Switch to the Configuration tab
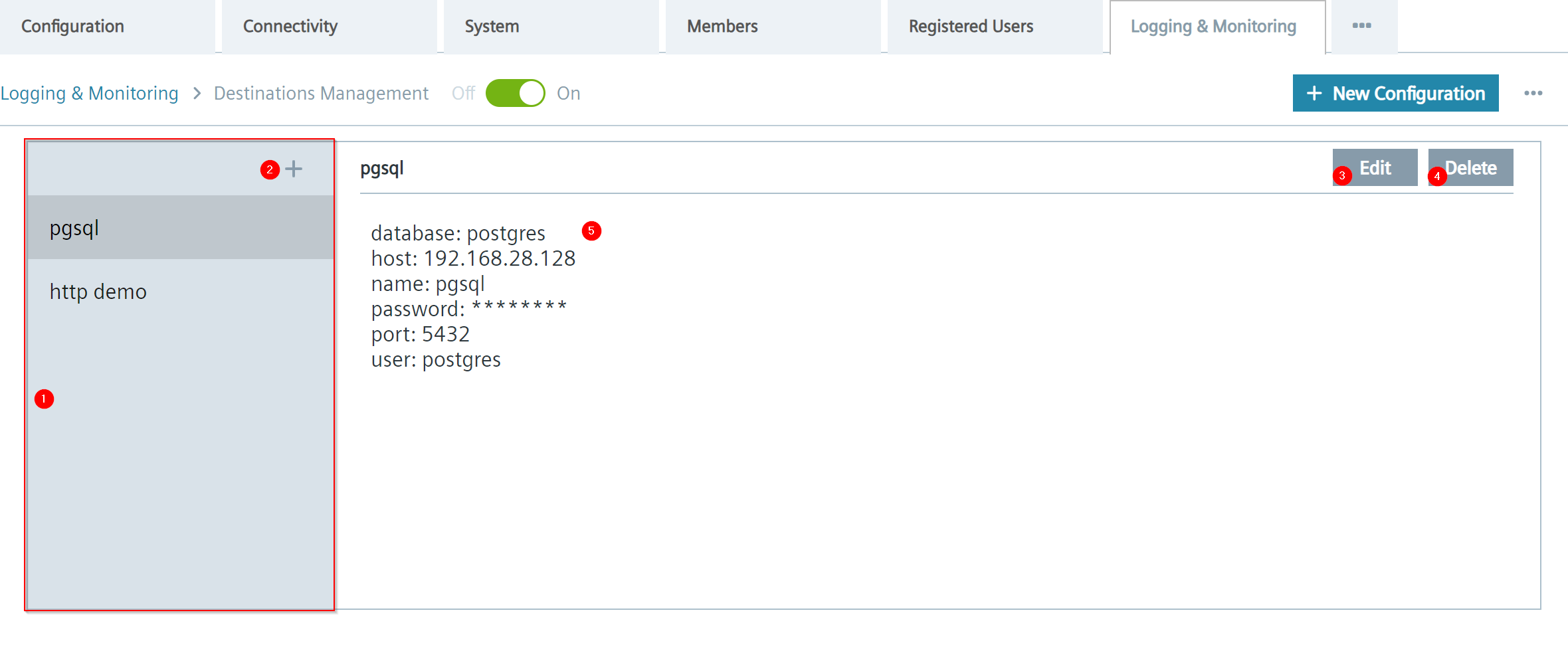The image size is (1568, 663). 73,27
